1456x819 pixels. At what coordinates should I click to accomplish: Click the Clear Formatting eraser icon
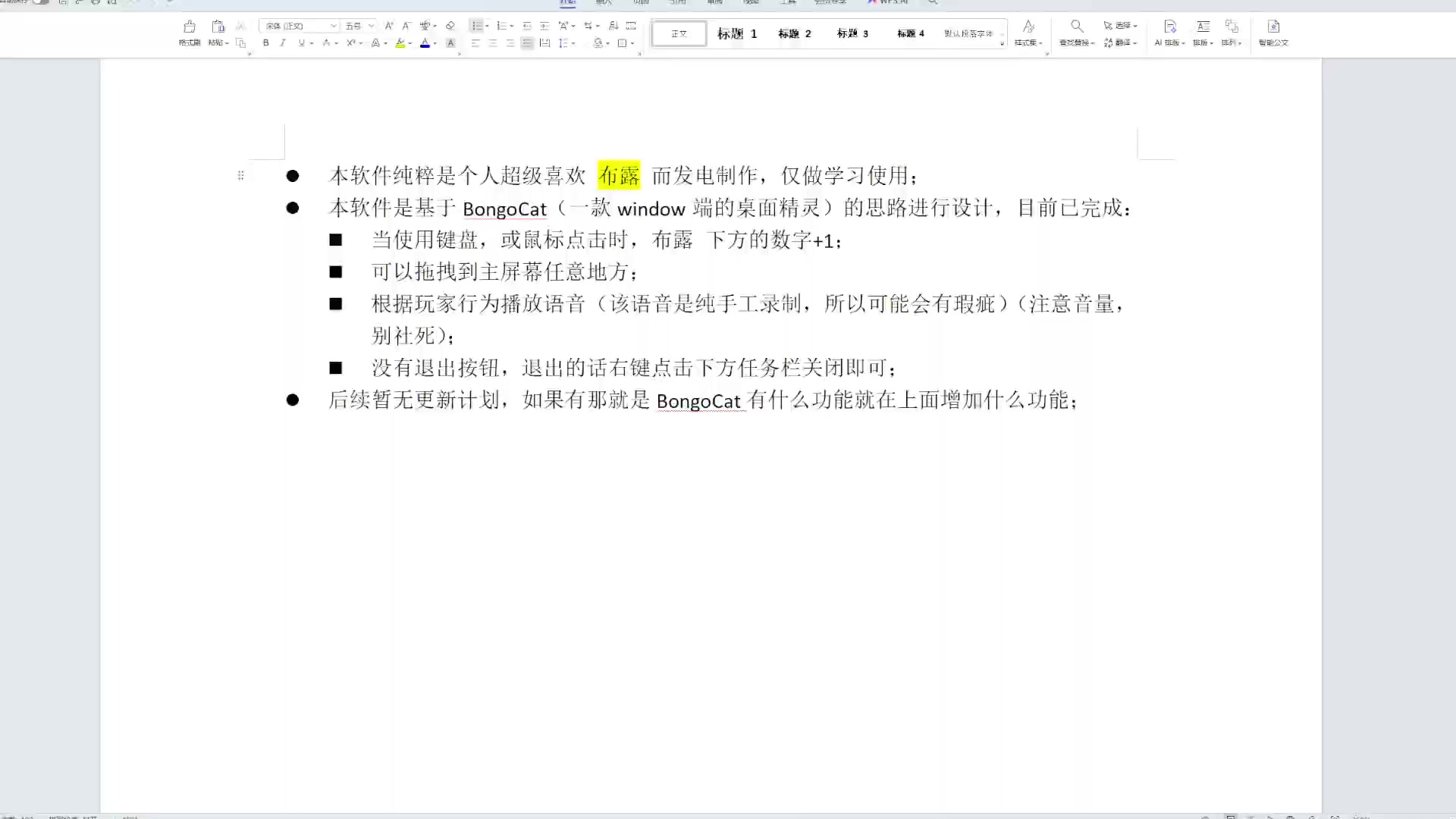click(x=450, y=26)
